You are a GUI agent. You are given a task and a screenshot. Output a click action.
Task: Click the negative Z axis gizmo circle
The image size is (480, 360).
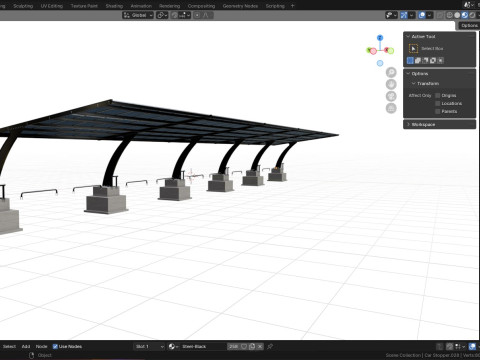[x=380, y=63]
